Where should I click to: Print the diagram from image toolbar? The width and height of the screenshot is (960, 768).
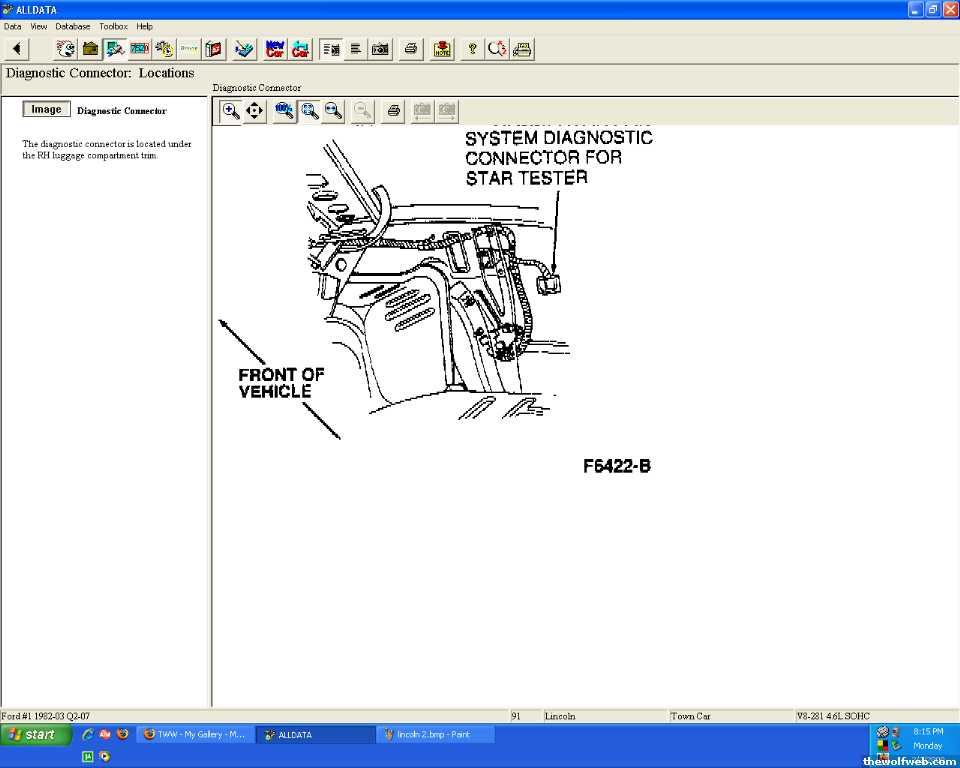pos(394,111)
